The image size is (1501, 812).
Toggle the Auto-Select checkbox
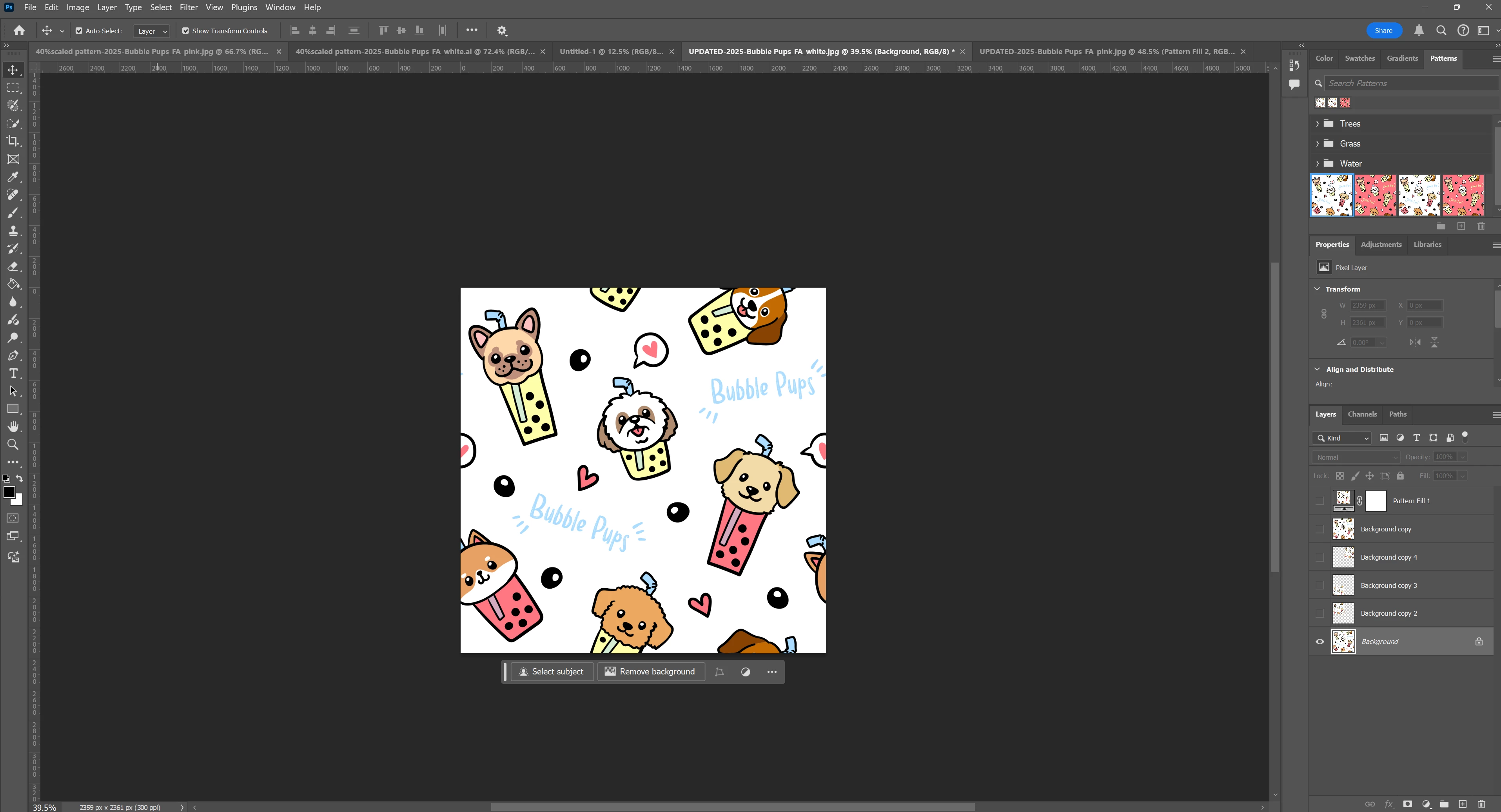[79, 31]
